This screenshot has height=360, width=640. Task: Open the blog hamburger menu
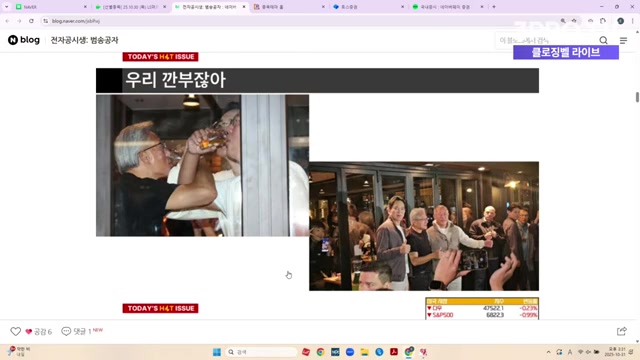point(623,40)
